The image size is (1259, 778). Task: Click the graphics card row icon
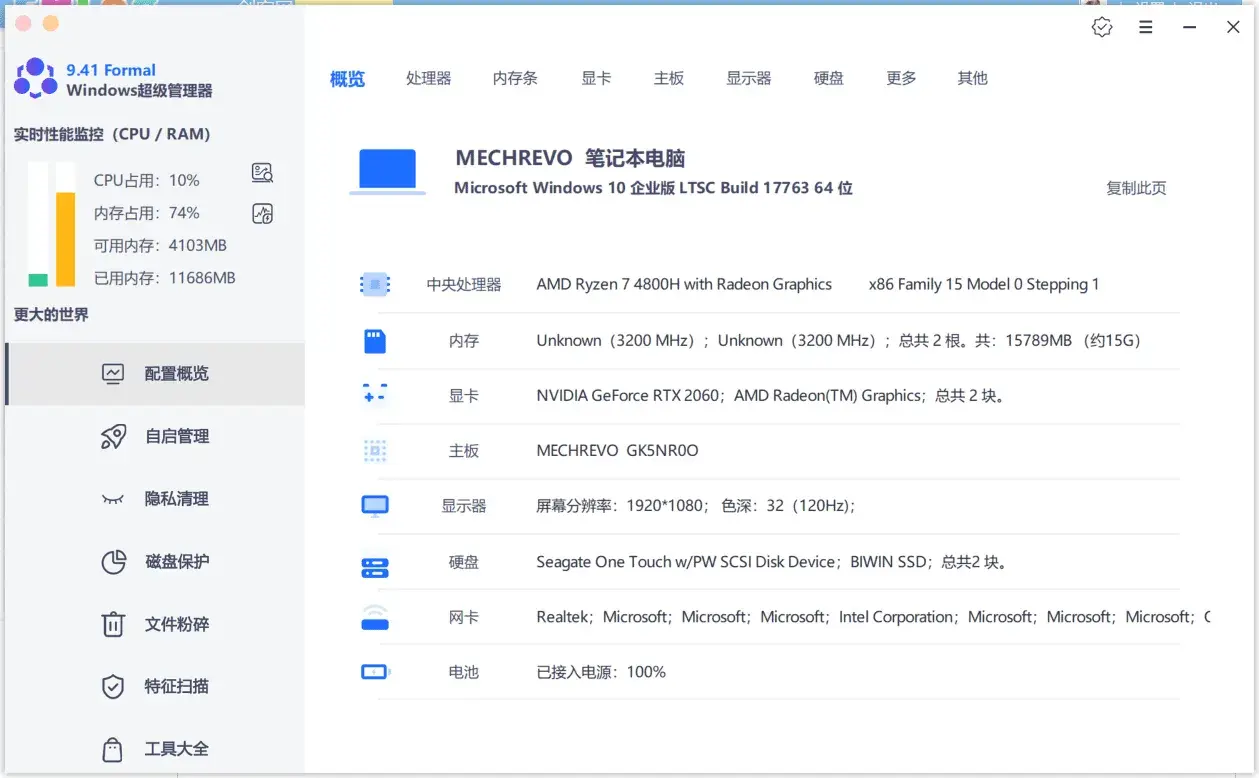(375, 395)
